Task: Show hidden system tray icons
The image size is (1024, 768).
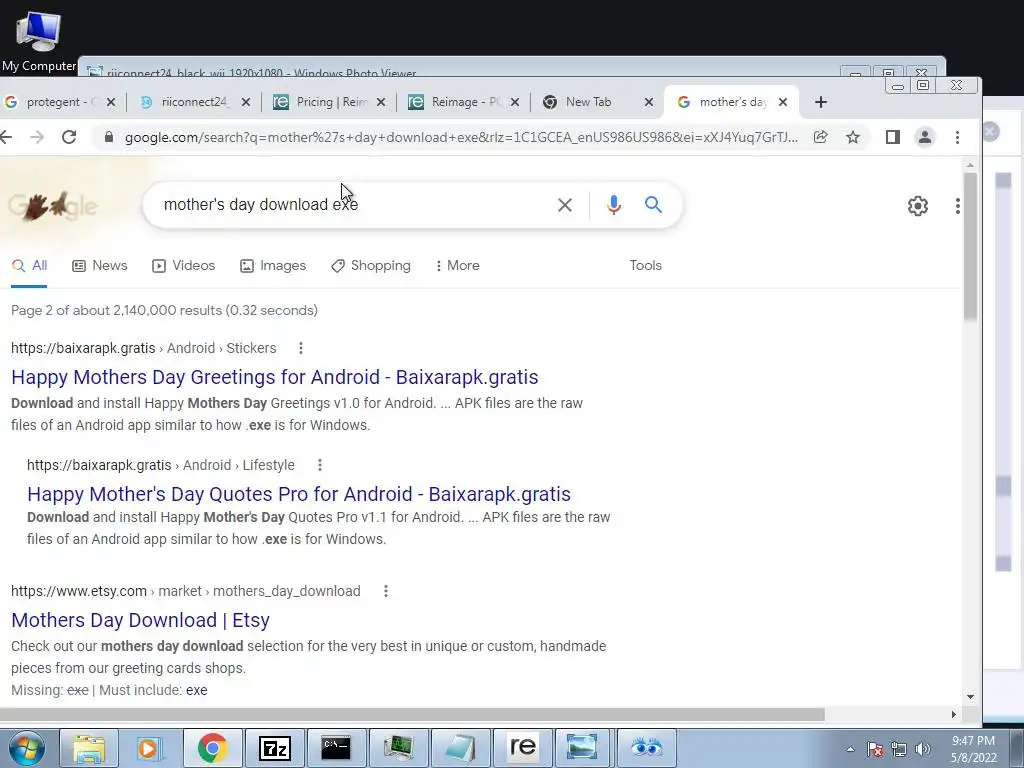Action: point(850,749)
